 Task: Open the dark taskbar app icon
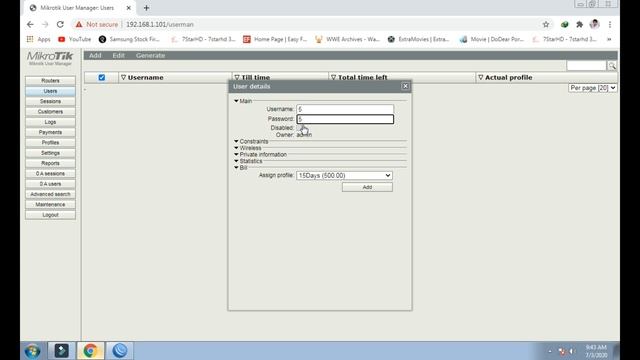pos(62,351)
